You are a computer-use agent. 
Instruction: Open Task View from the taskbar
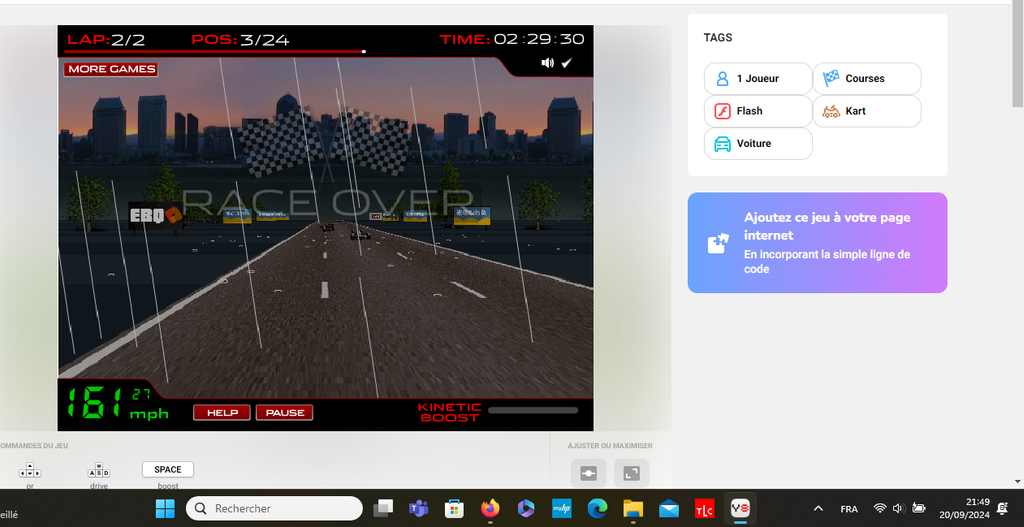(383, 508)
